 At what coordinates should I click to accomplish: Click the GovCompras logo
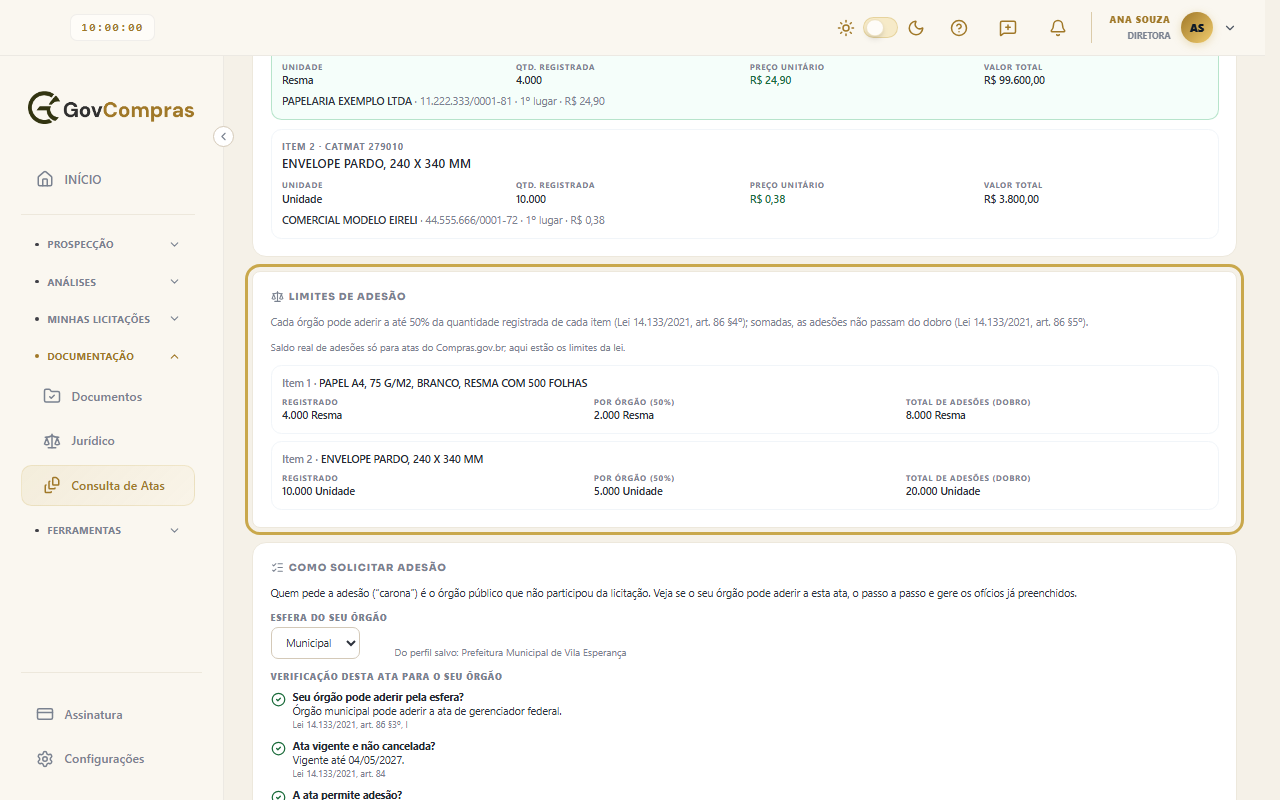pos(111,109)
